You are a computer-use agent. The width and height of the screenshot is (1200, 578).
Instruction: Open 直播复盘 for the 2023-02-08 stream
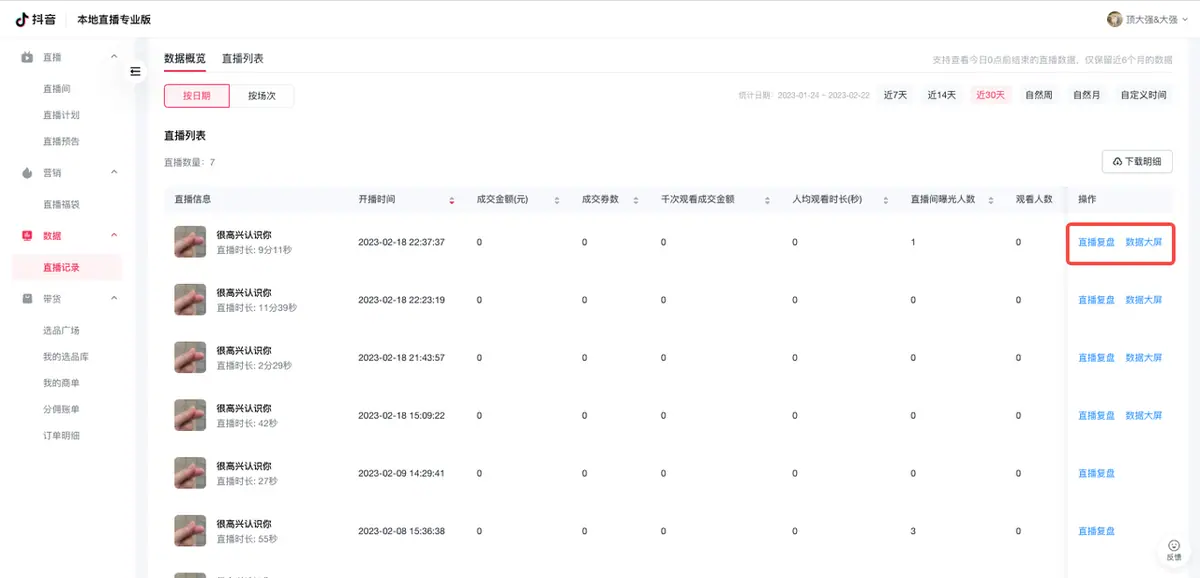1096,532
